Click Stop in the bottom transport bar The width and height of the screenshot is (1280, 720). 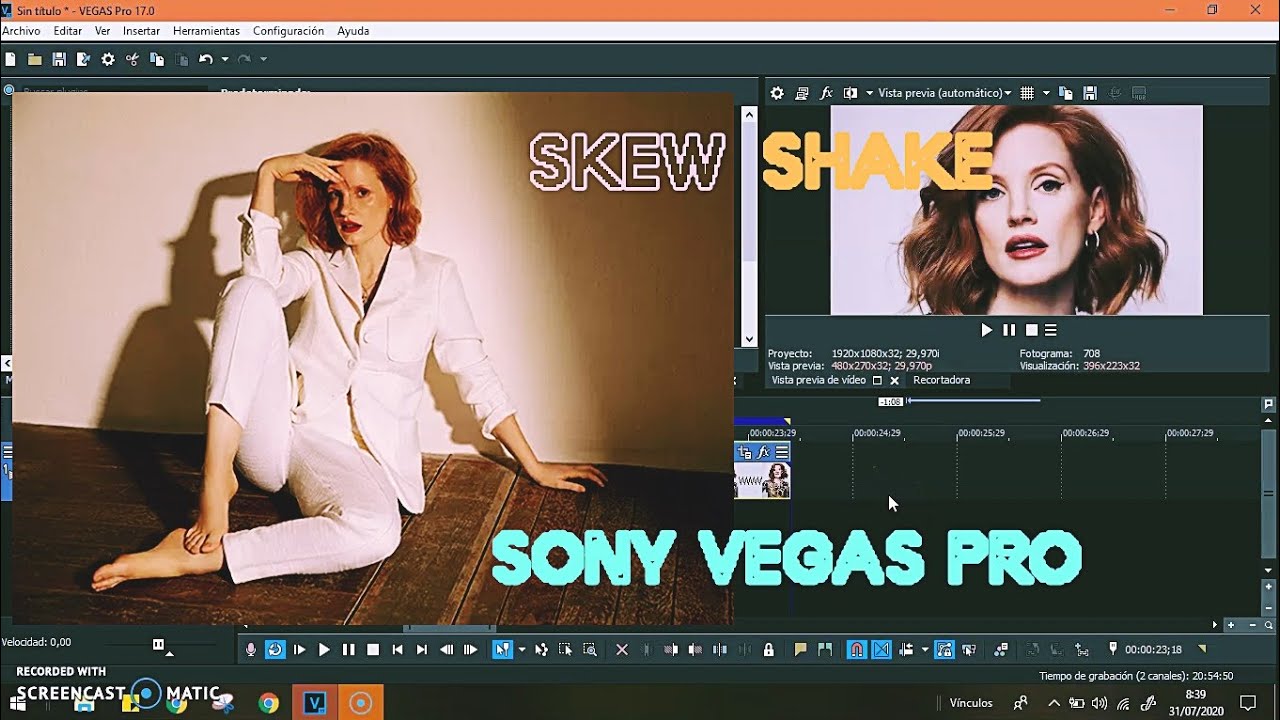(x=373, y=650)
